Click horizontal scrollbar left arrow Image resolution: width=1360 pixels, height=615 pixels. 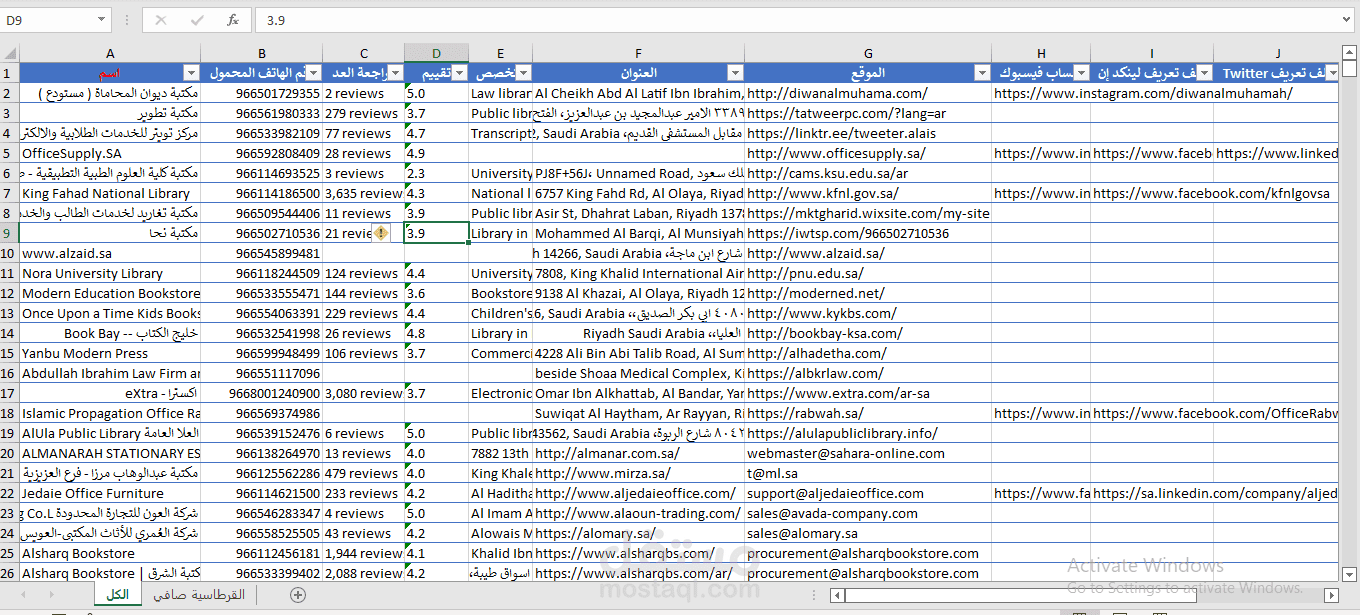coord(836,595)
